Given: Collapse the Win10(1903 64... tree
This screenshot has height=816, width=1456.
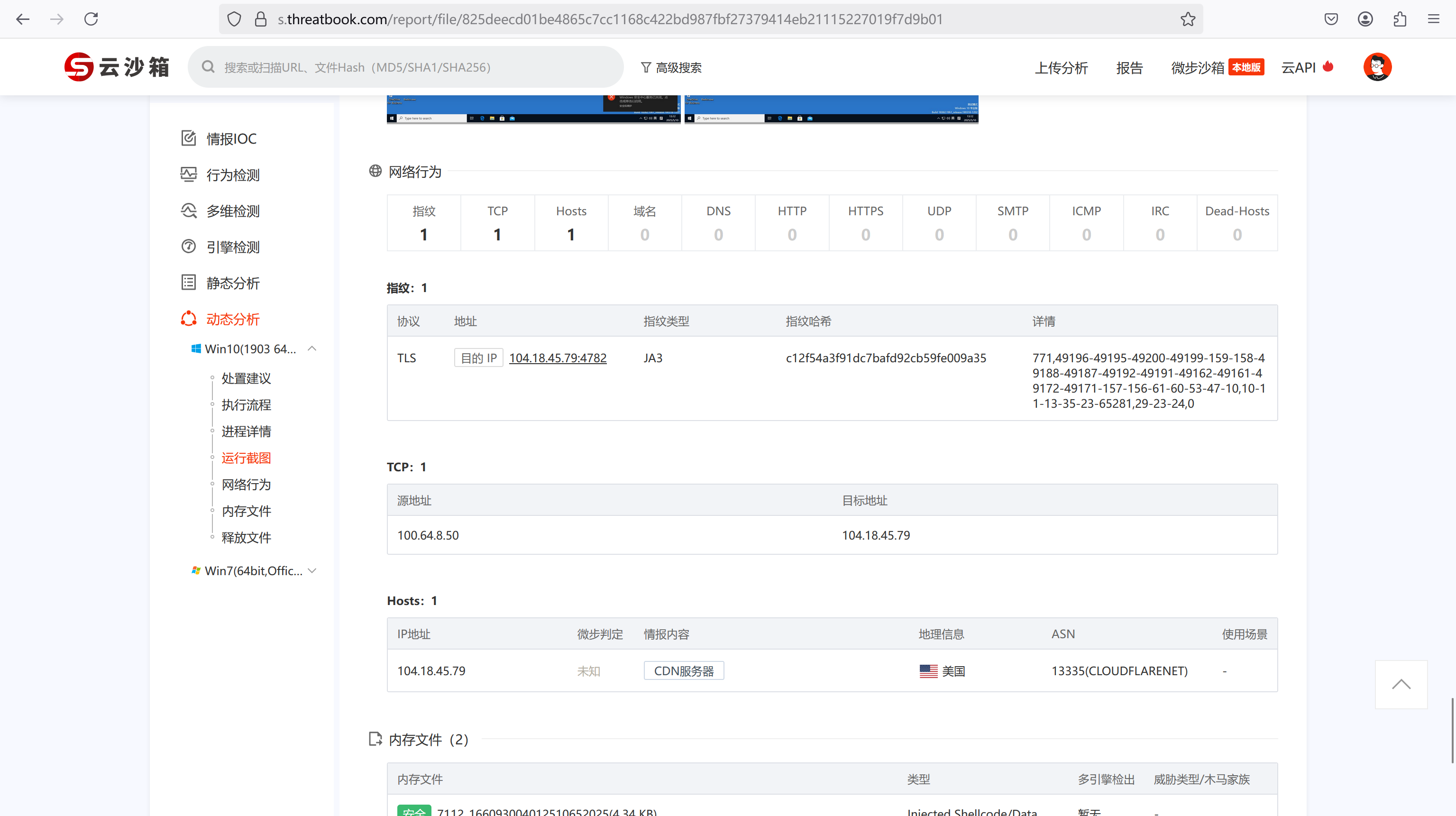Looking at the screenshot, I should click(x=312, y=348).
